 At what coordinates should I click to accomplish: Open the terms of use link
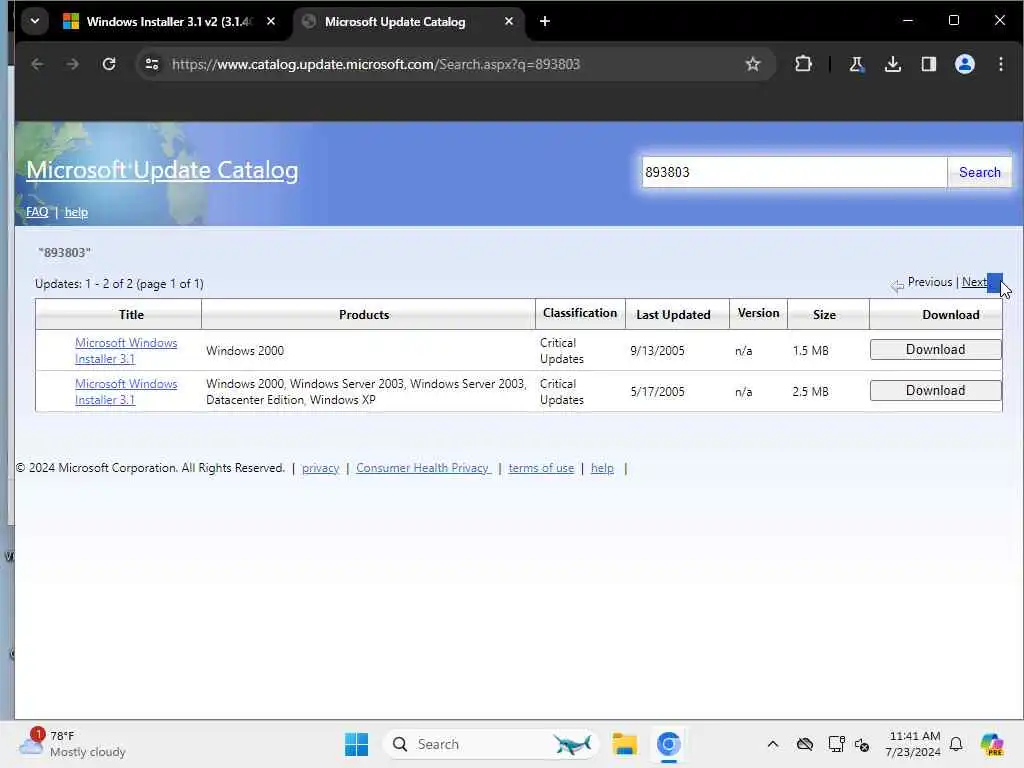[x=541, y=468]
